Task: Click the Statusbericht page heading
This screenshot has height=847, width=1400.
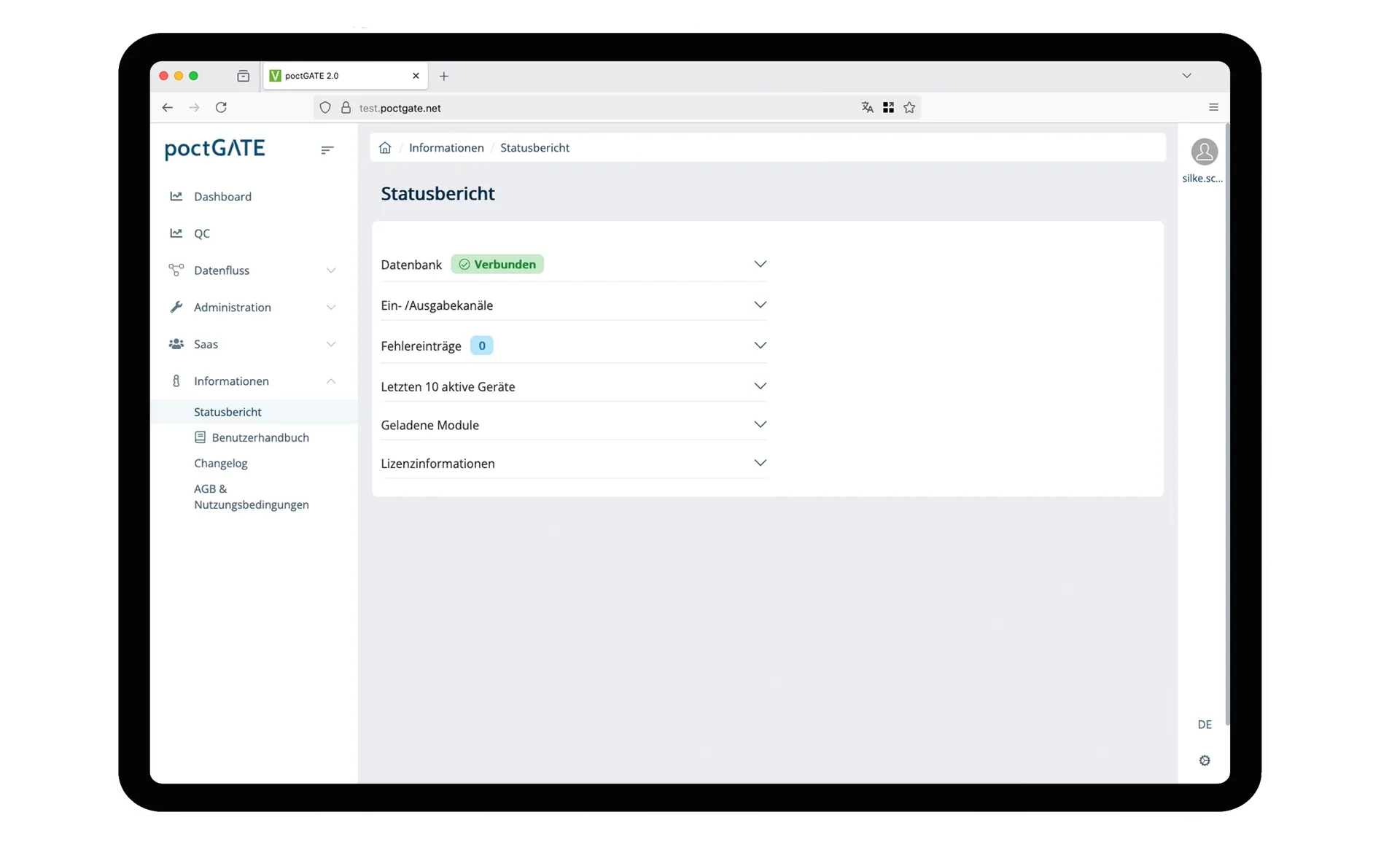Action: 437,194
